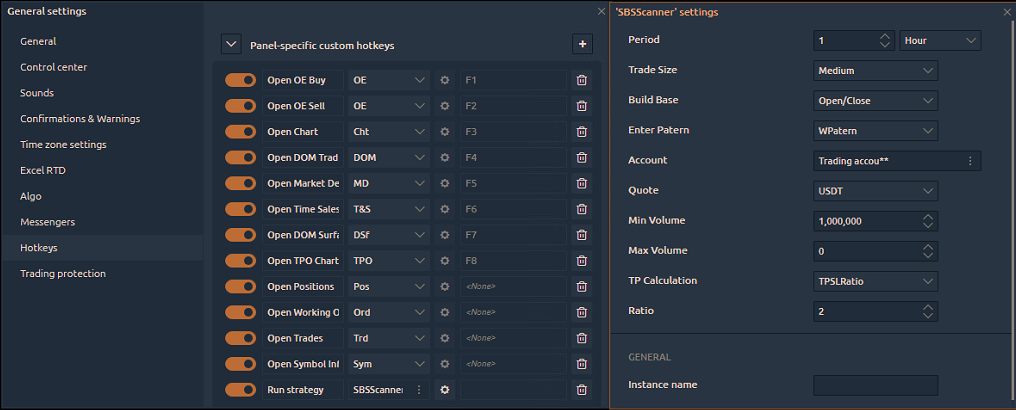Image resolution: width=1016 pixels, height=410 pixels.
Task: Collapse the Panel-specific custom hotkeys section
Action: click(x=231, y=44)
